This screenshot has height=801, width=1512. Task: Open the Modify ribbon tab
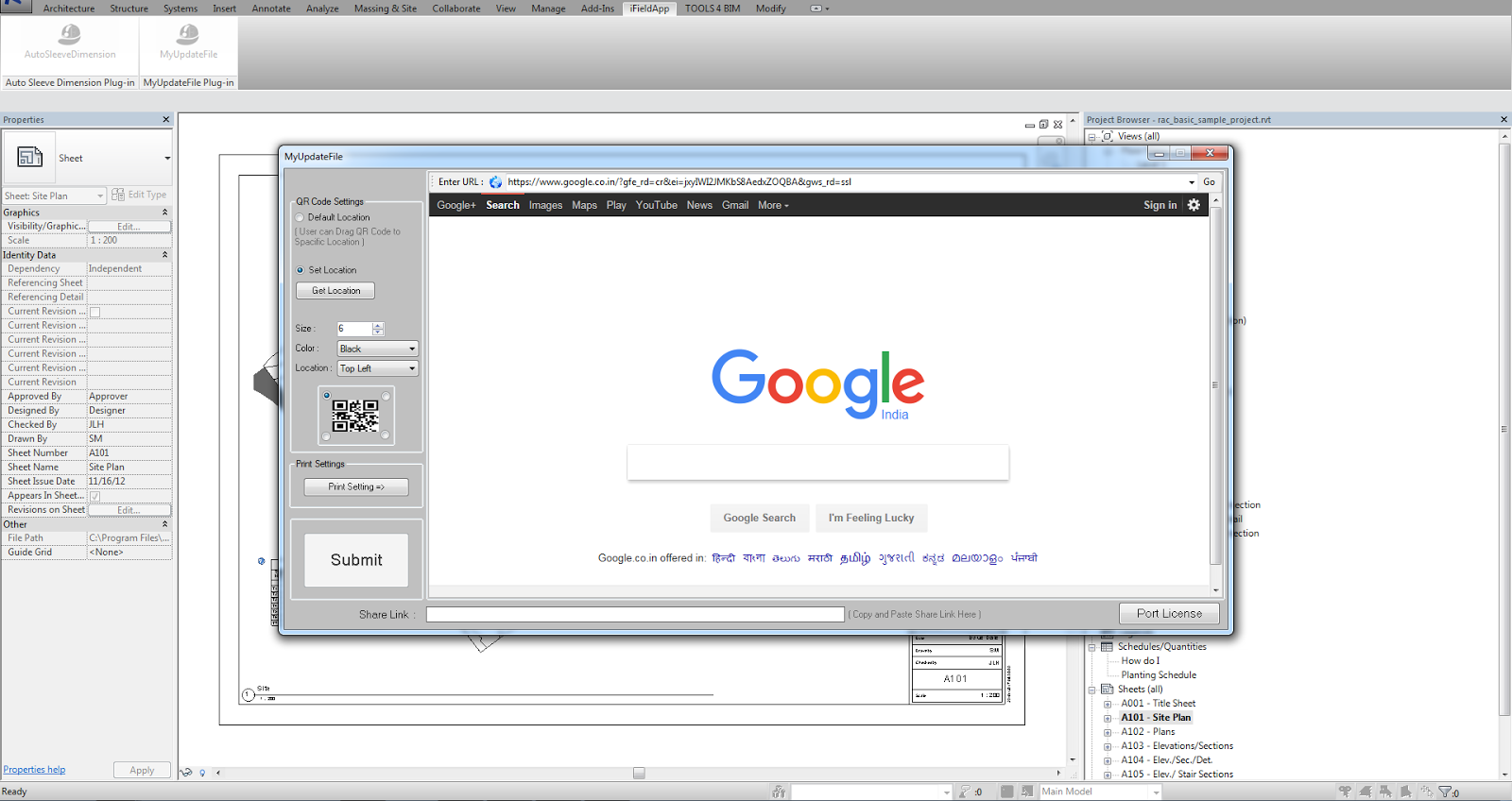pos(770,9)
